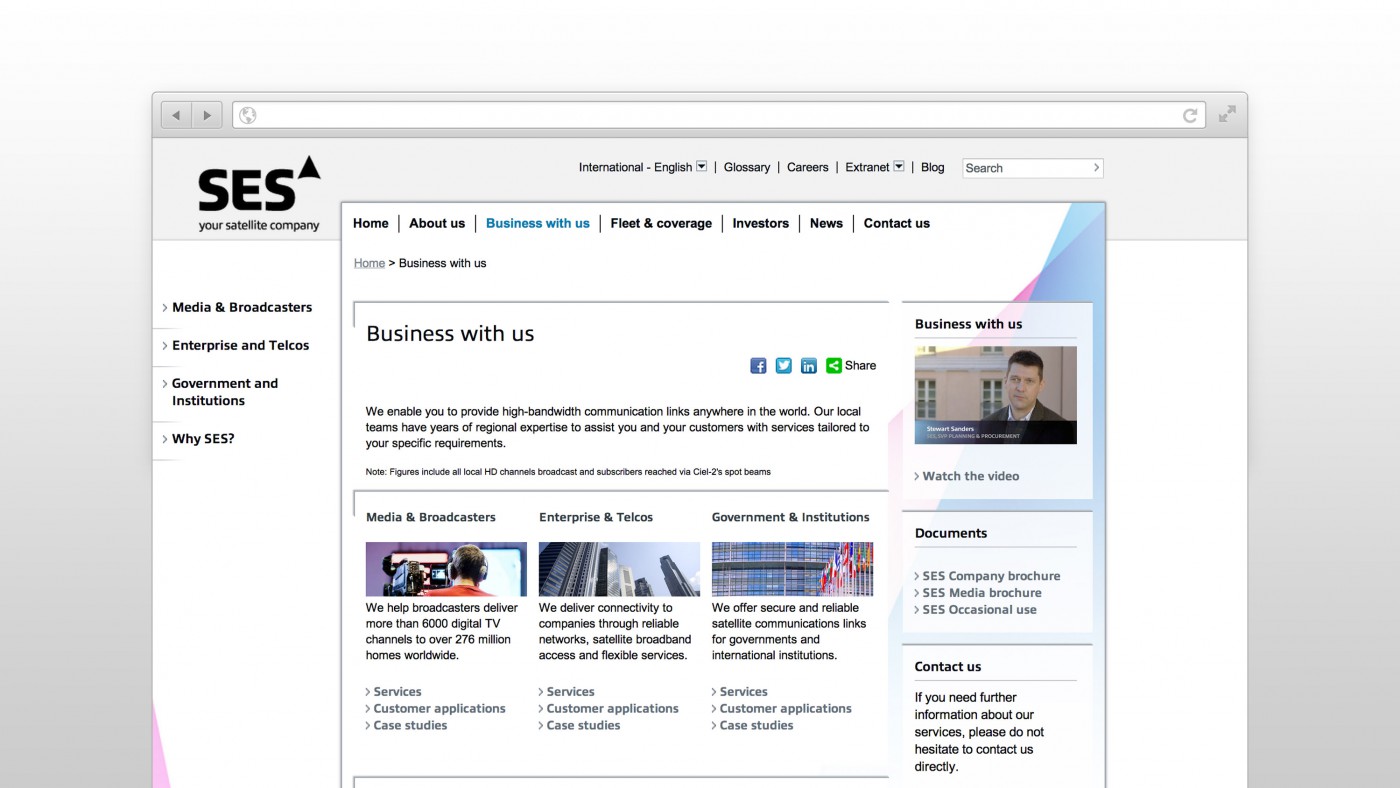Submit search with the arrow icon
Image resolution: width=1400 pixels, height=788 pixels.
(x=1096, y=168)
